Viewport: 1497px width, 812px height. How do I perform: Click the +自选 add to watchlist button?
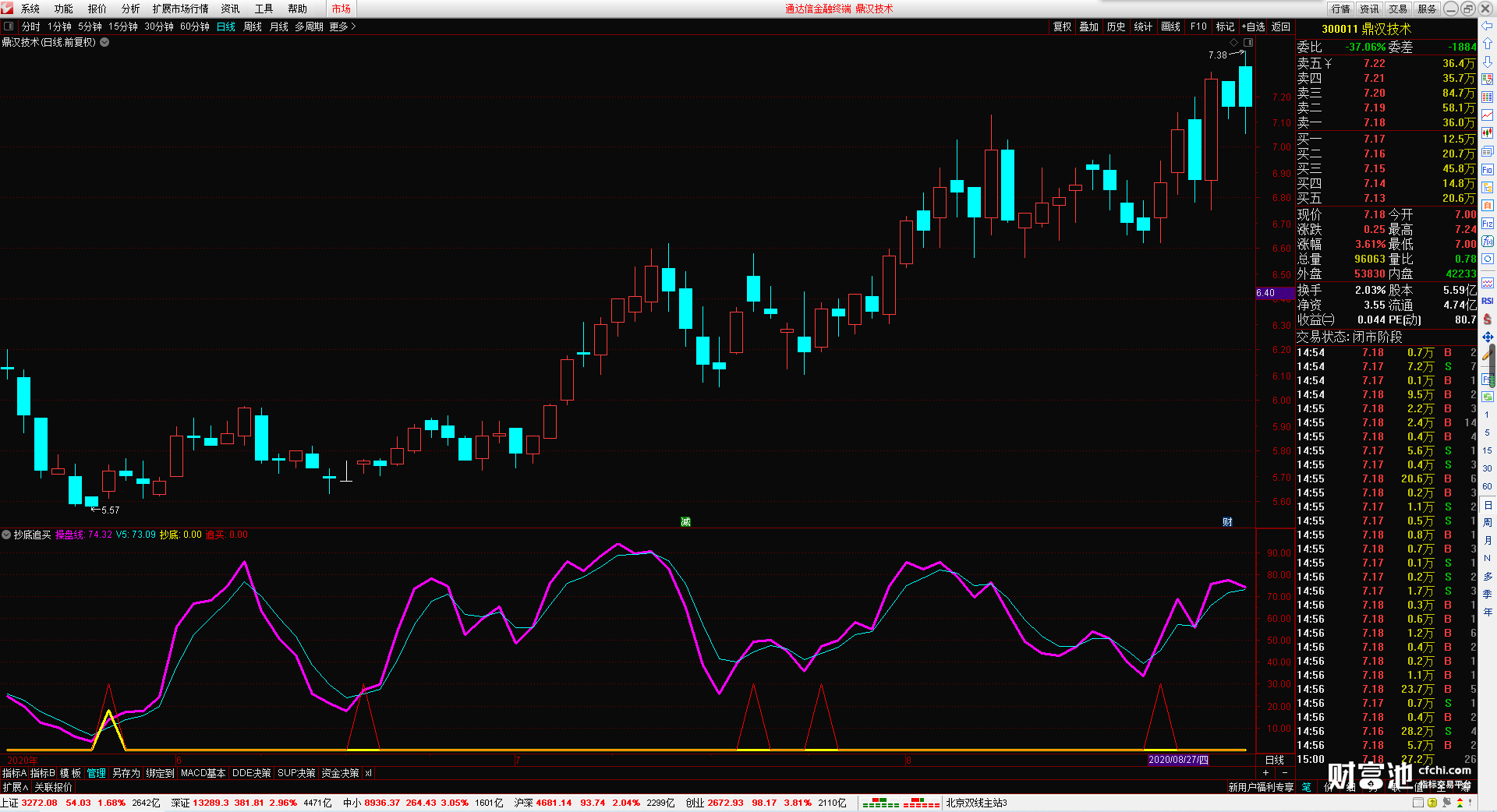1253,26
